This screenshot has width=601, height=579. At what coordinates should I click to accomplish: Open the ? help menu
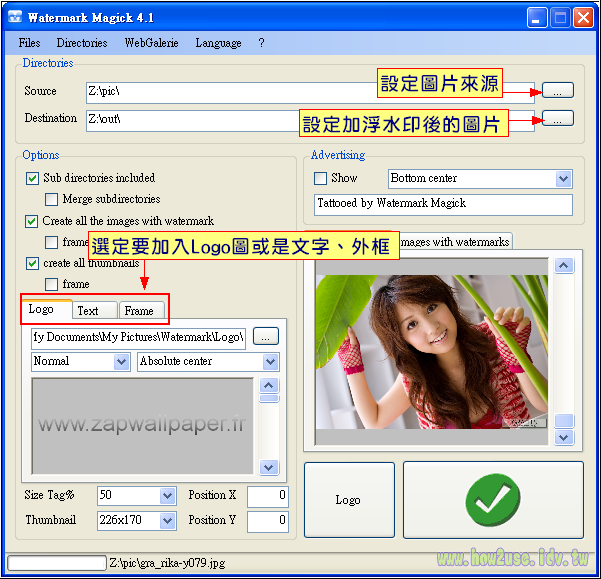click(x=261, y=43)
